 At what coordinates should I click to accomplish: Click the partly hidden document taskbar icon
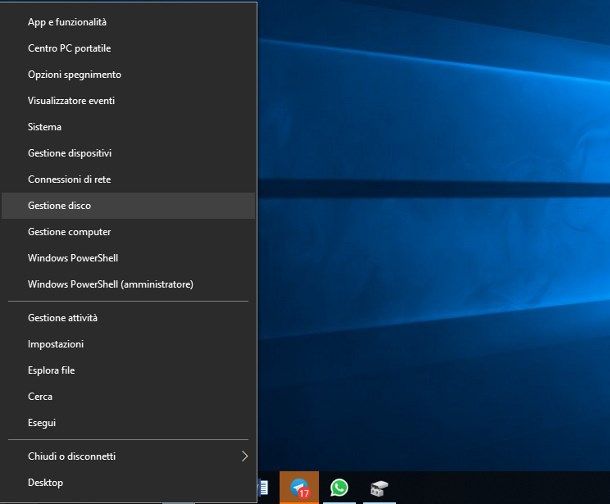263,488
